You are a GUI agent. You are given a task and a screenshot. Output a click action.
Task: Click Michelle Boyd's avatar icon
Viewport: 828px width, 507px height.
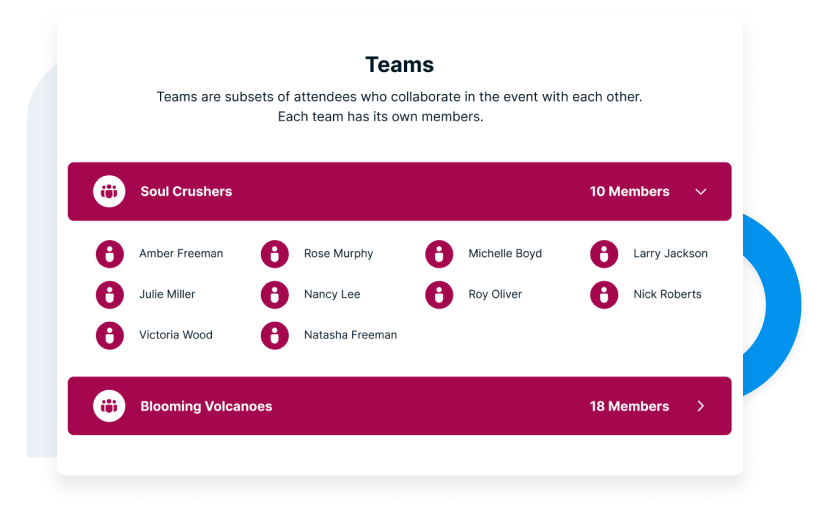pos(439,254)
